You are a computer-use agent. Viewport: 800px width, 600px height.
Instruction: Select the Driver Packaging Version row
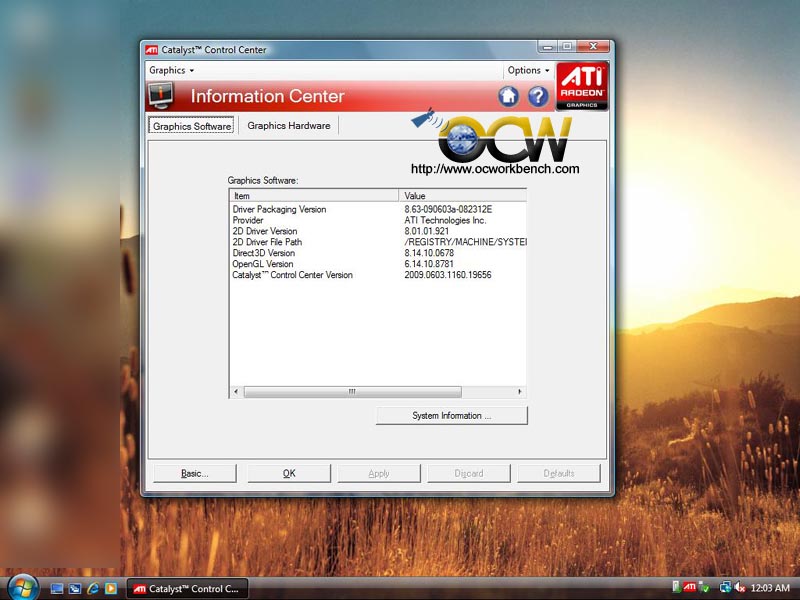pos(378,209)
